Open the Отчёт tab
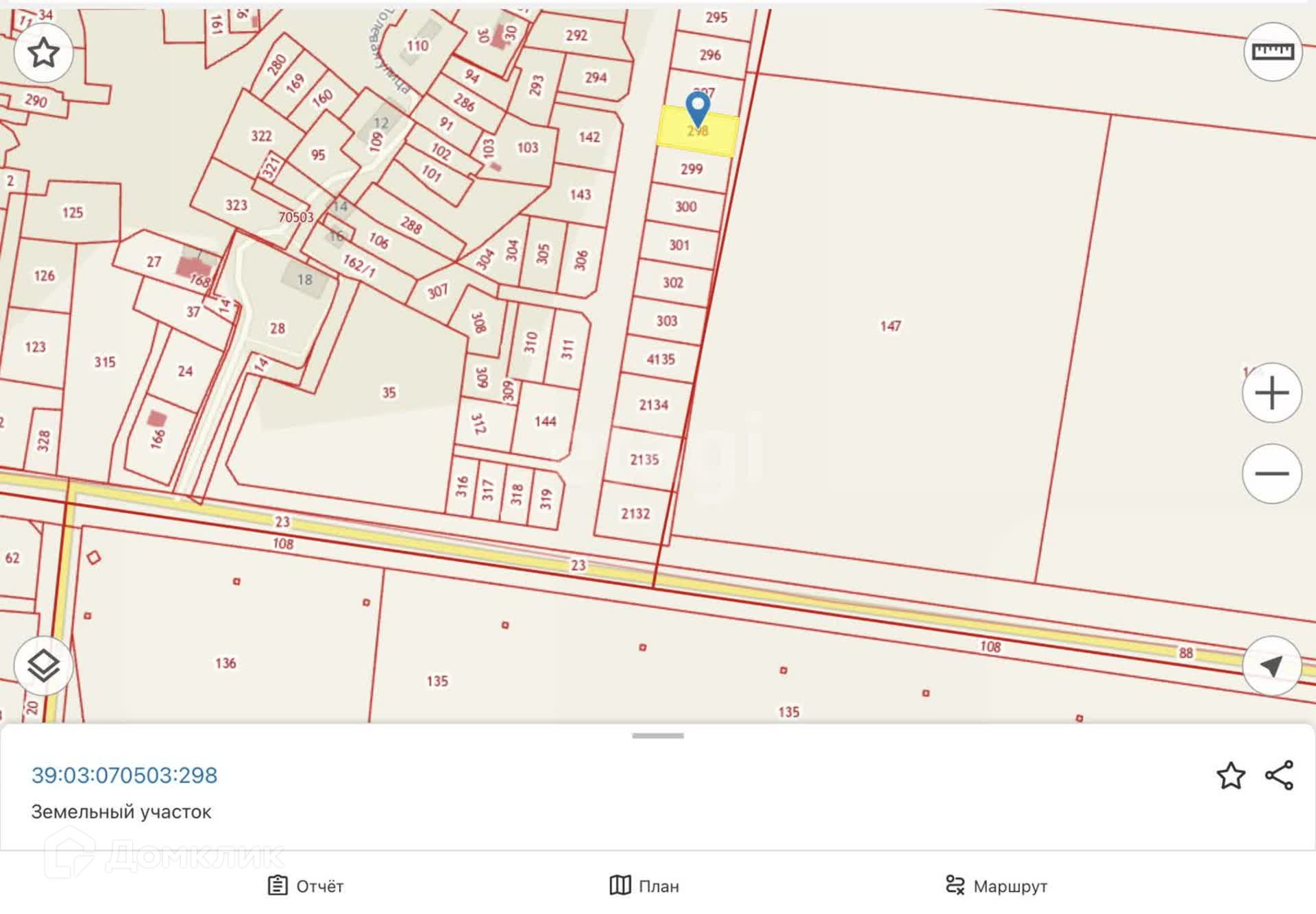Viewport: 1316px width, 914px height. tap(306, 886)
